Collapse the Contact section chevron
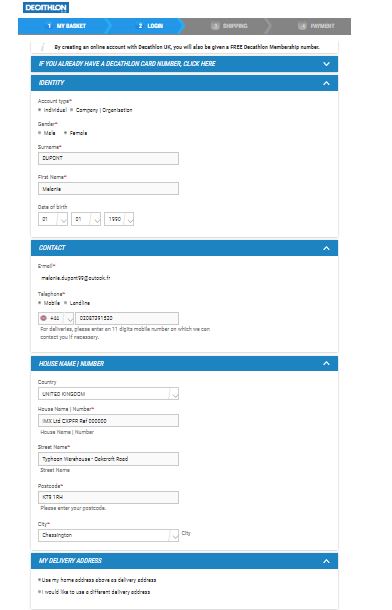 326,248
